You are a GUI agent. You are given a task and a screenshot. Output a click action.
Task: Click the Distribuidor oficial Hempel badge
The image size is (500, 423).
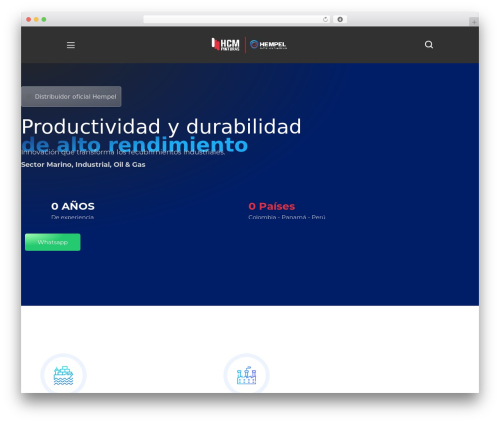pyautogui.click(x=71, y=97)
